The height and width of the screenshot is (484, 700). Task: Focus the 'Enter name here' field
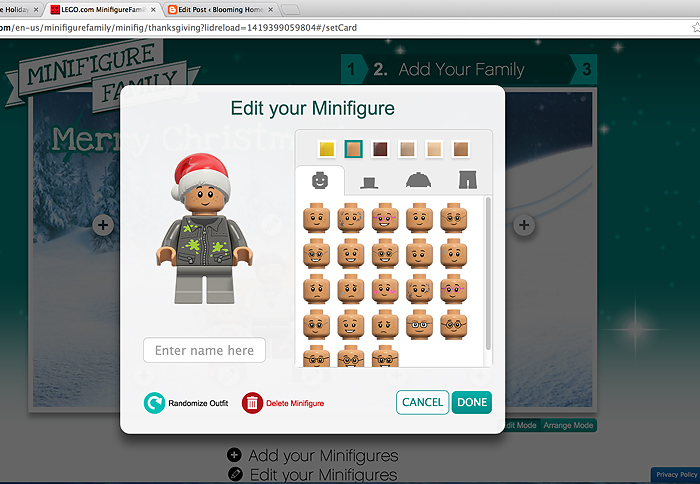click(x=204, y=350)
